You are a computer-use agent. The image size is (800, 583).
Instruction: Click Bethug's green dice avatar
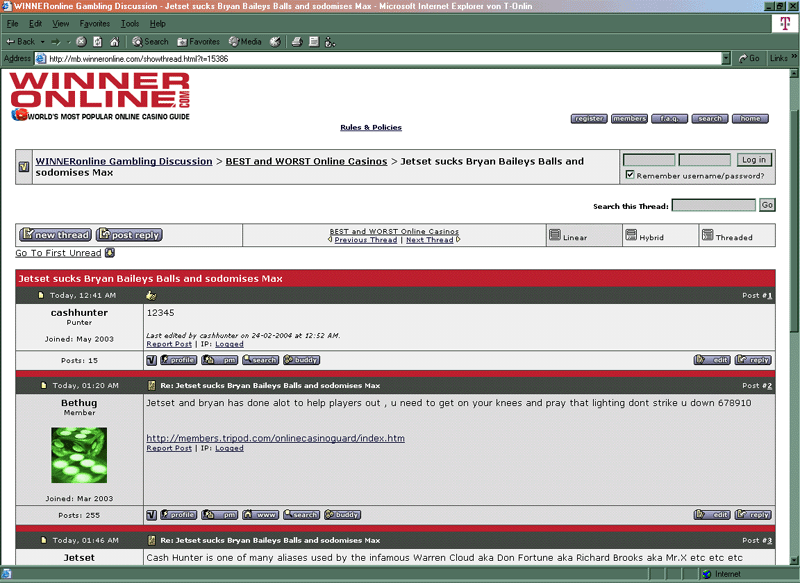pyautogui.click(x=79, y=455)
